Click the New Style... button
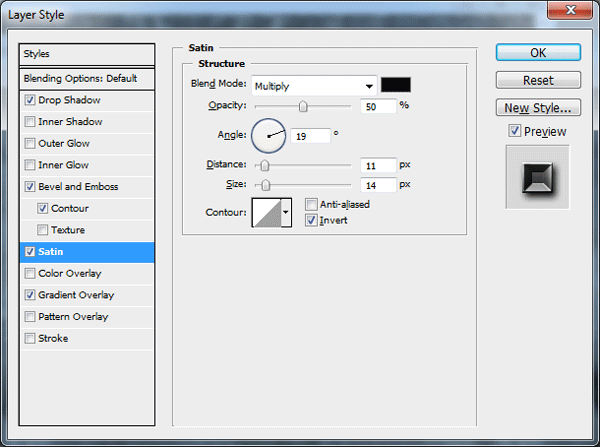Viewport: 600px width, 447px height. coord(538,108)
